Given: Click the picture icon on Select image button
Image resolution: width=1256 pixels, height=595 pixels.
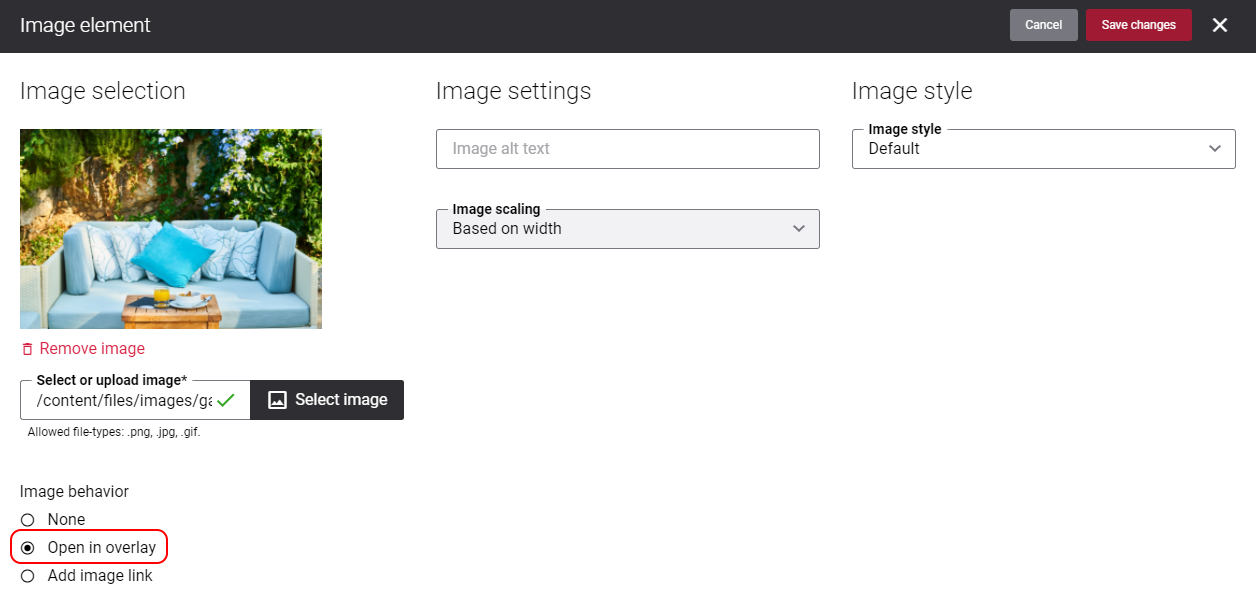Looking at the screenshot, I should [x=278, y=400].
